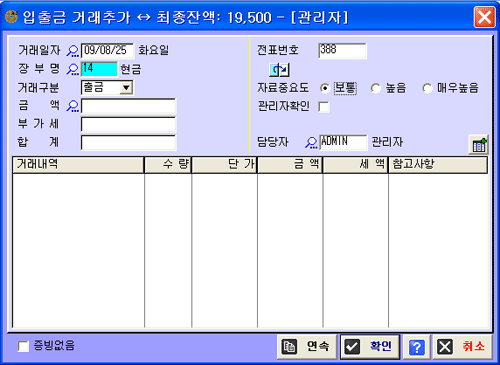
Task: Open amount lookup icon next to 금액
Action: pos(72,106)
